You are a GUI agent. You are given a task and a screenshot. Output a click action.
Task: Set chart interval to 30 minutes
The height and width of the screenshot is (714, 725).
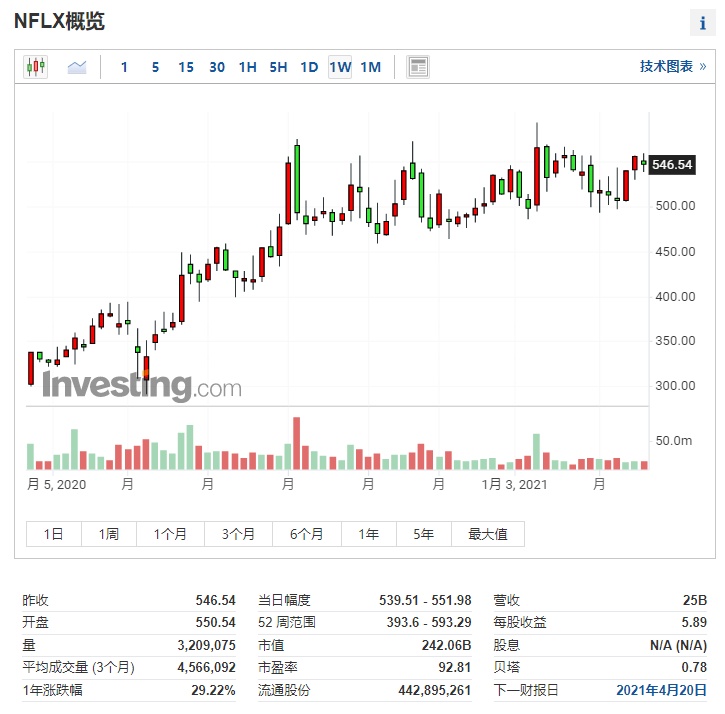click(x=217, y=68)
